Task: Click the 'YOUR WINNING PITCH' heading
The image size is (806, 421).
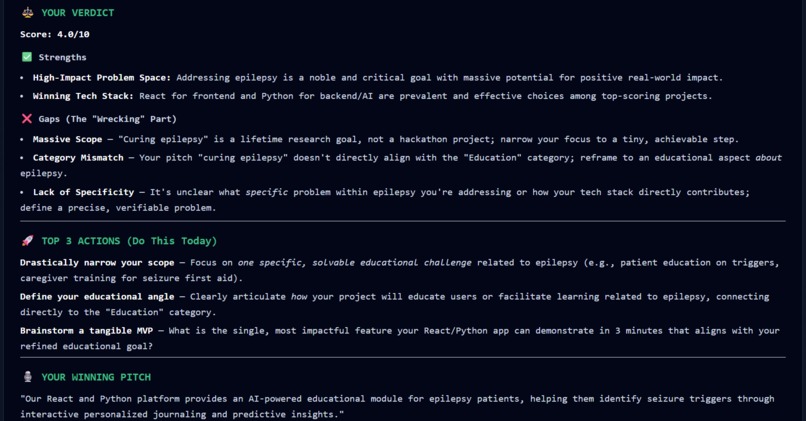Action: pos(96,377)
